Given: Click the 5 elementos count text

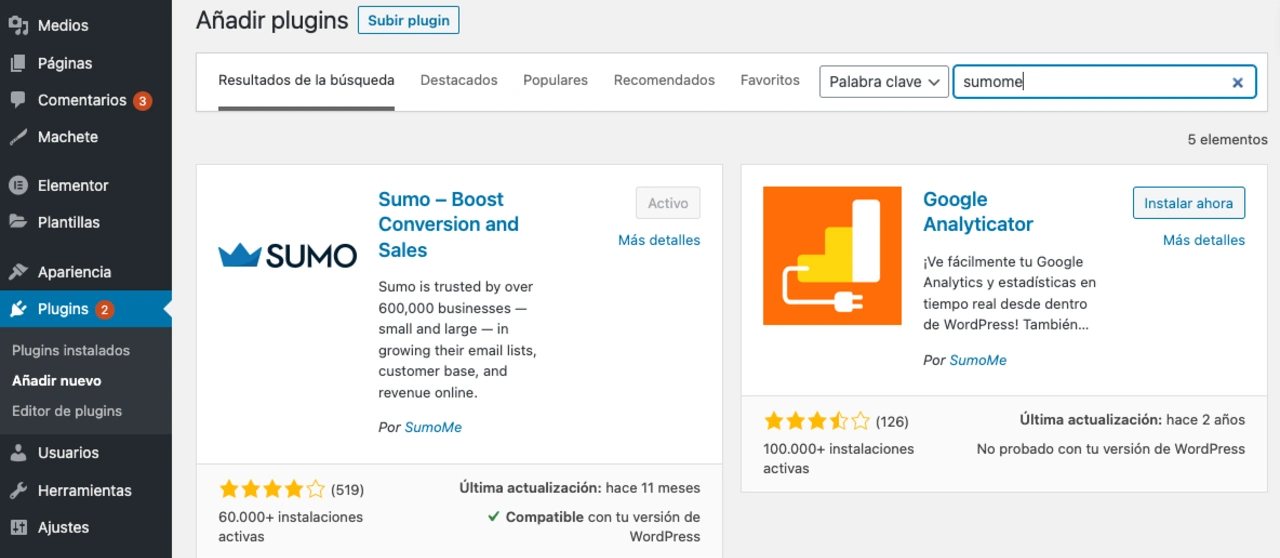Looking at the screenshot, I should (x=1228, y=140).
